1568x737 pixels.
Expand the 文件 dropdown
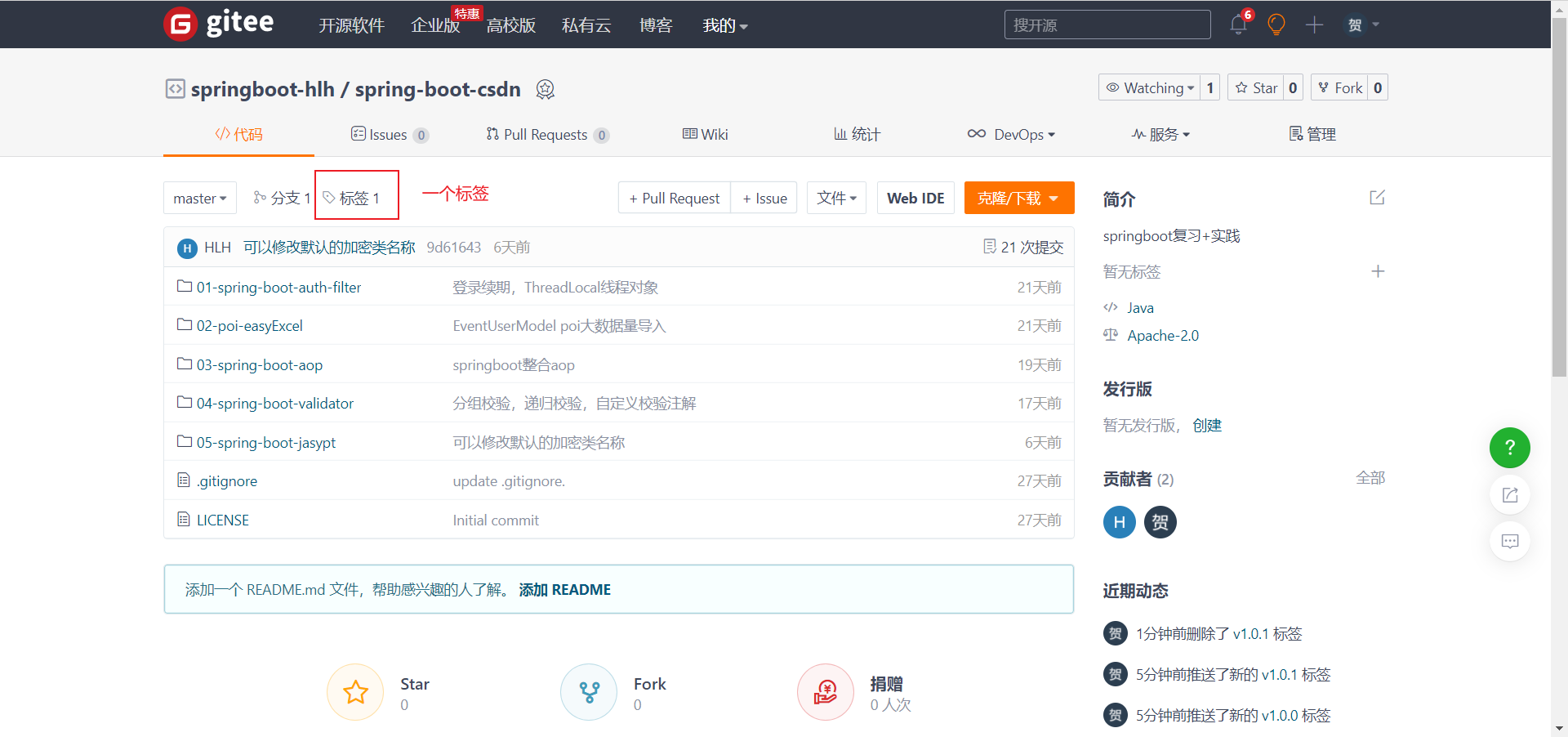click(836, 199)
